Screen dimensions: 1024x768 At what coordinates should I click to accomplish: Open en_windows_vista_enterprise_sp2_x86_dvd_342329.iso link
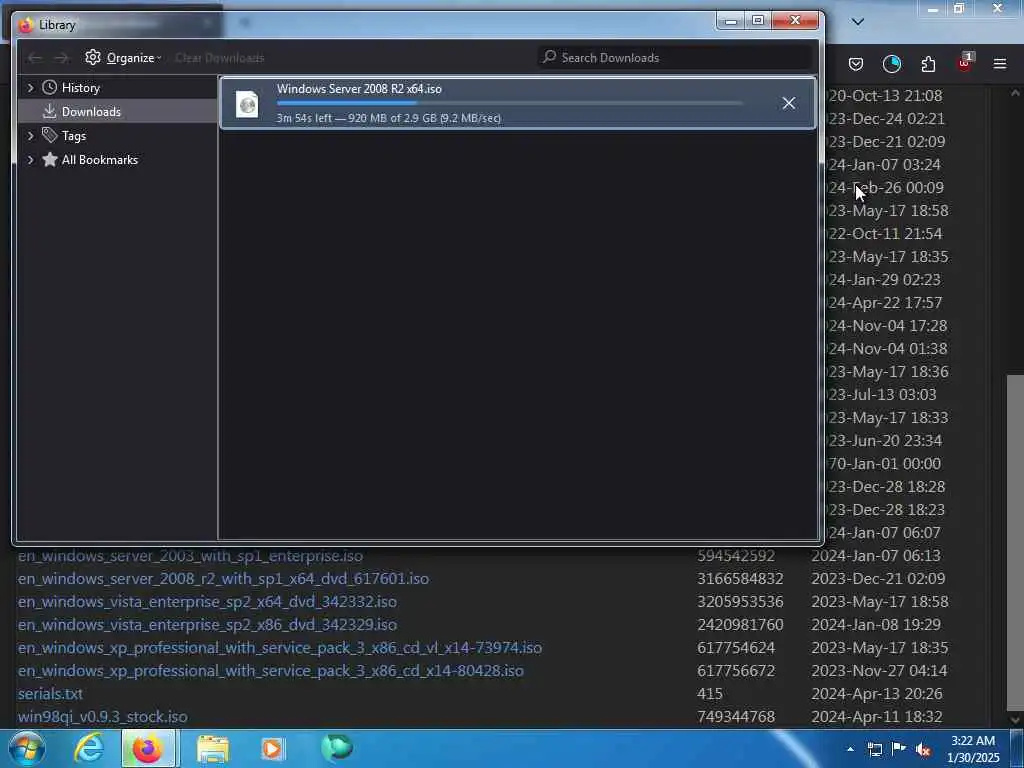click(x=207, y=625)
